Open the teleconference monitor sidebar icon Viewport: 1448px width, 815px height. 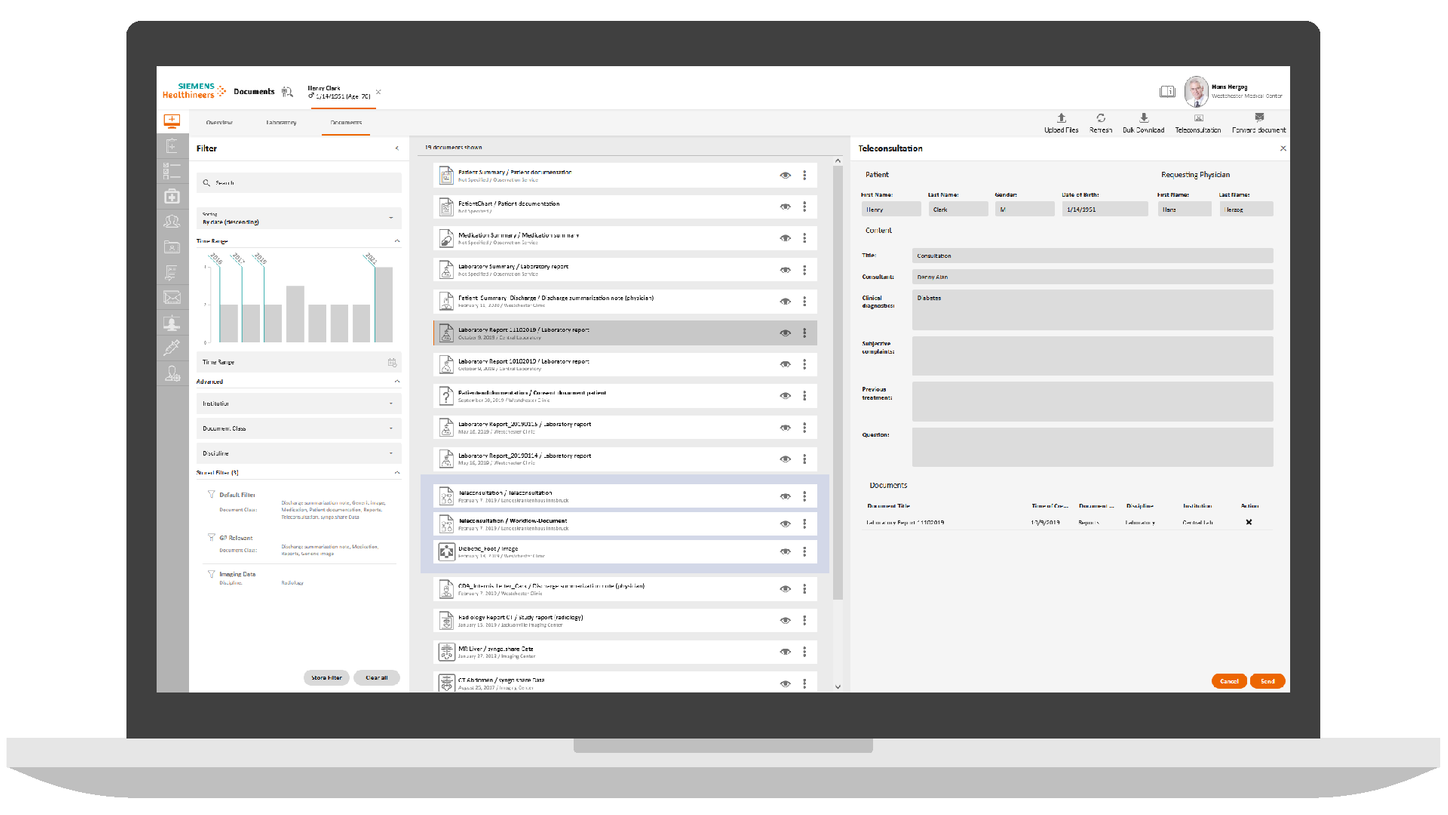click(x=172, y=322)
